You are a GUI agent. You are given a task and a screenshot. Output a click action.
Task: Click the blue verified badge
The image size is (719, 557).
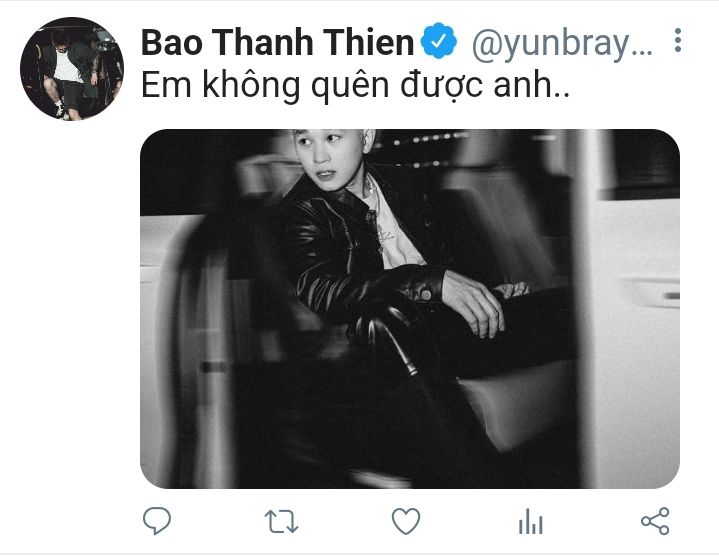[x=439, y=41]
